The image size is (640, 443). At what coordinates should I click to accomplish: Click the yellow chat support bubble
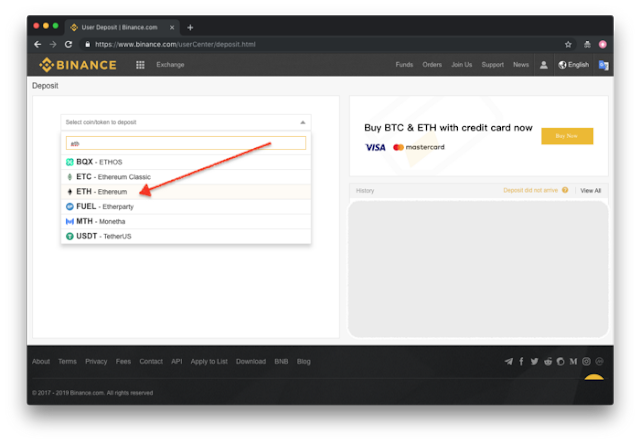[x=594, y=377]
